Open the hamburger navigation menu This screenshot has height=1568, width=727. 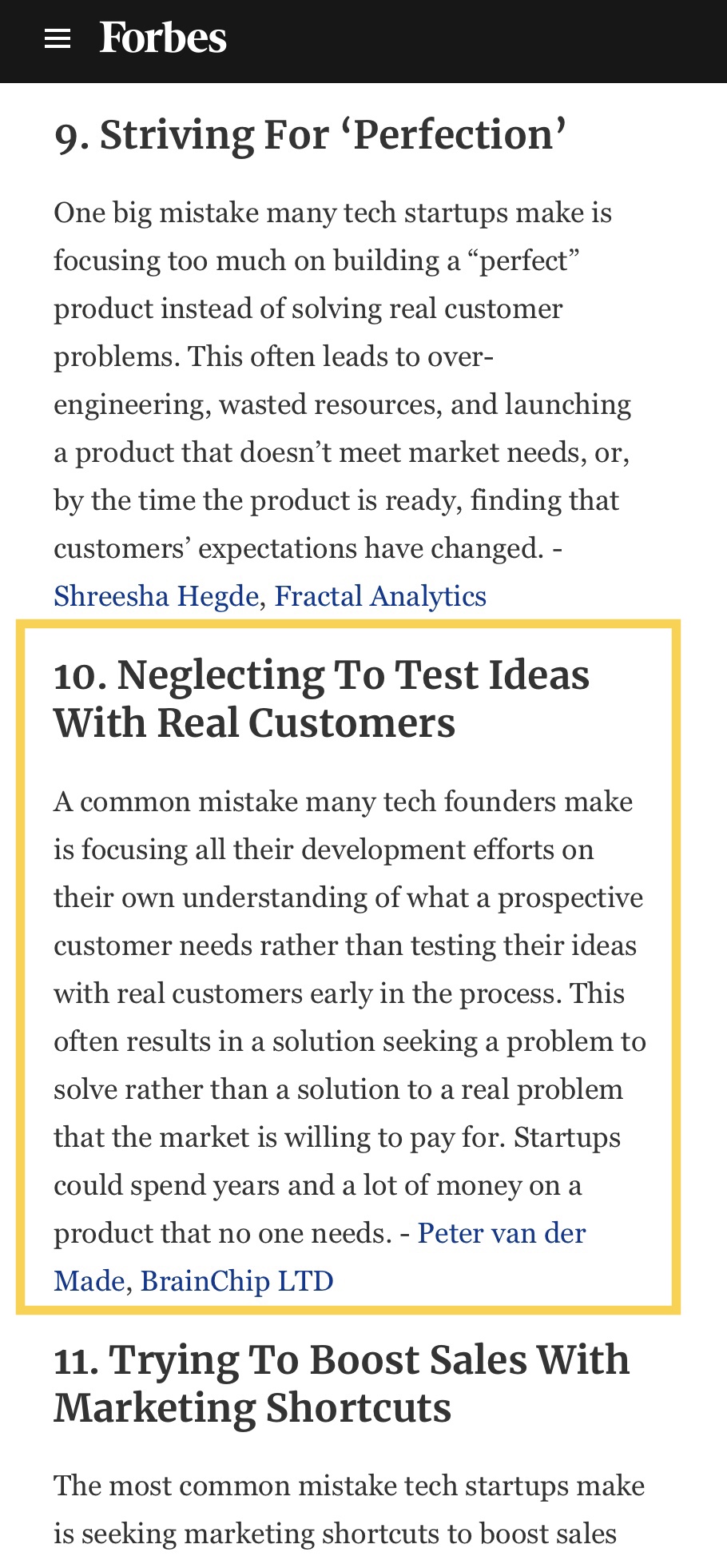click(x=58, y=38)
